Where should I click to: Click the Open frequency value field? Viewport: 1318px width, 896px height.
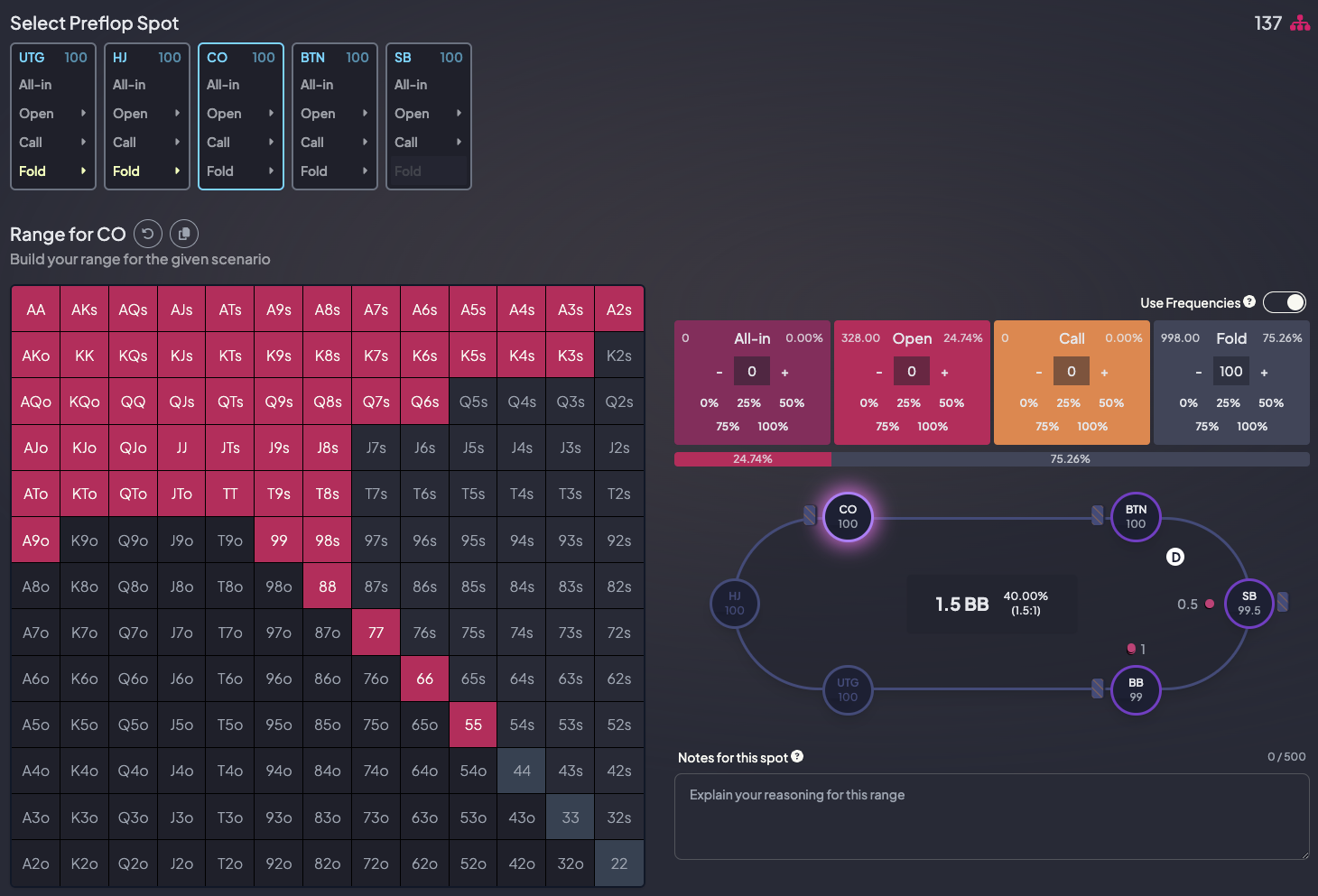coord(912,371)
